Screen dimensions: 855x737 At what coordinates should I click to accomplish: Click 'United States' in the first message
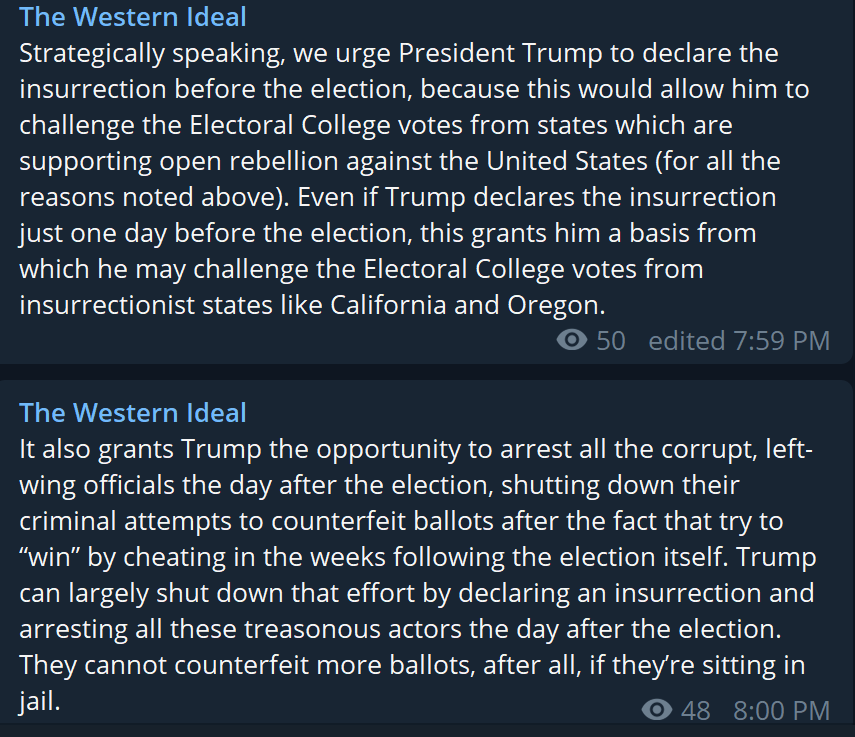click(567, 161)
